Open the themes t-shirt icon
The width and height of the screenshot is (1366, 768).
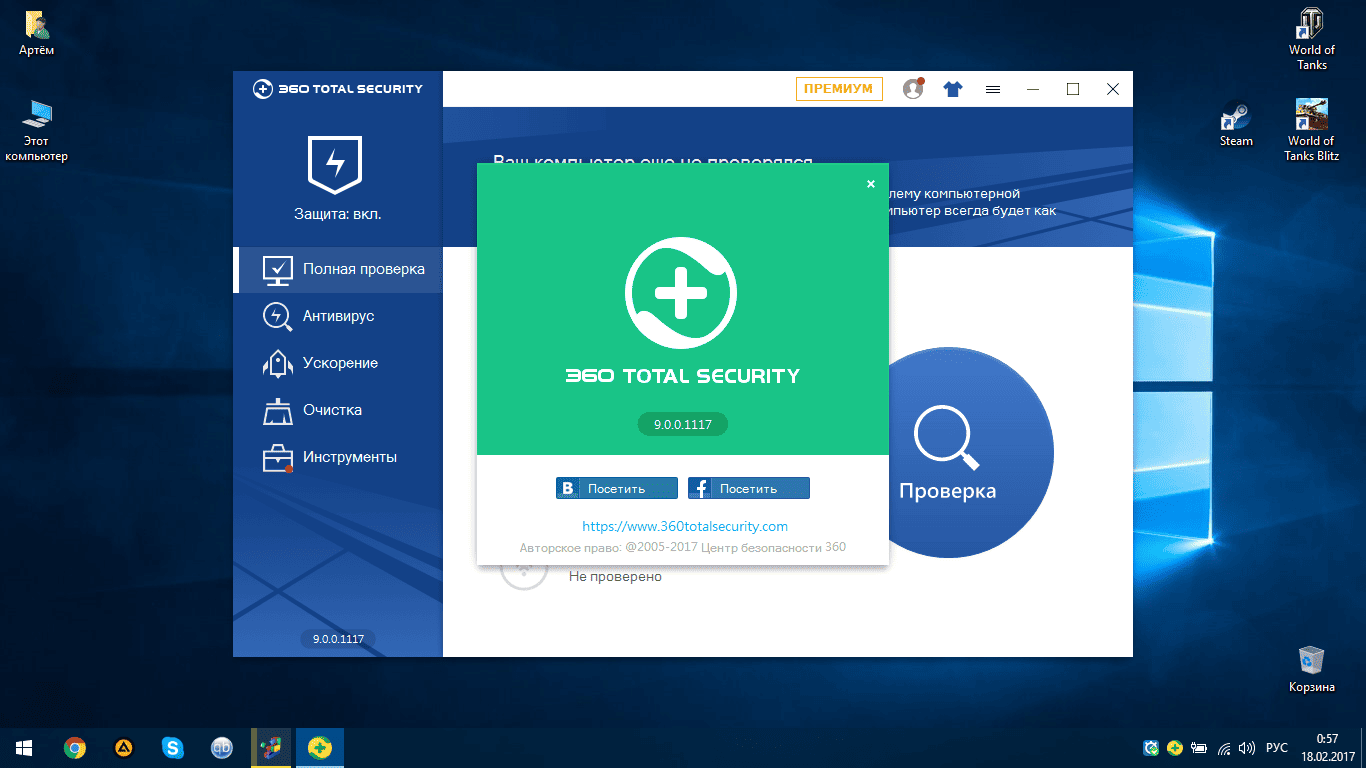[953, 89]
